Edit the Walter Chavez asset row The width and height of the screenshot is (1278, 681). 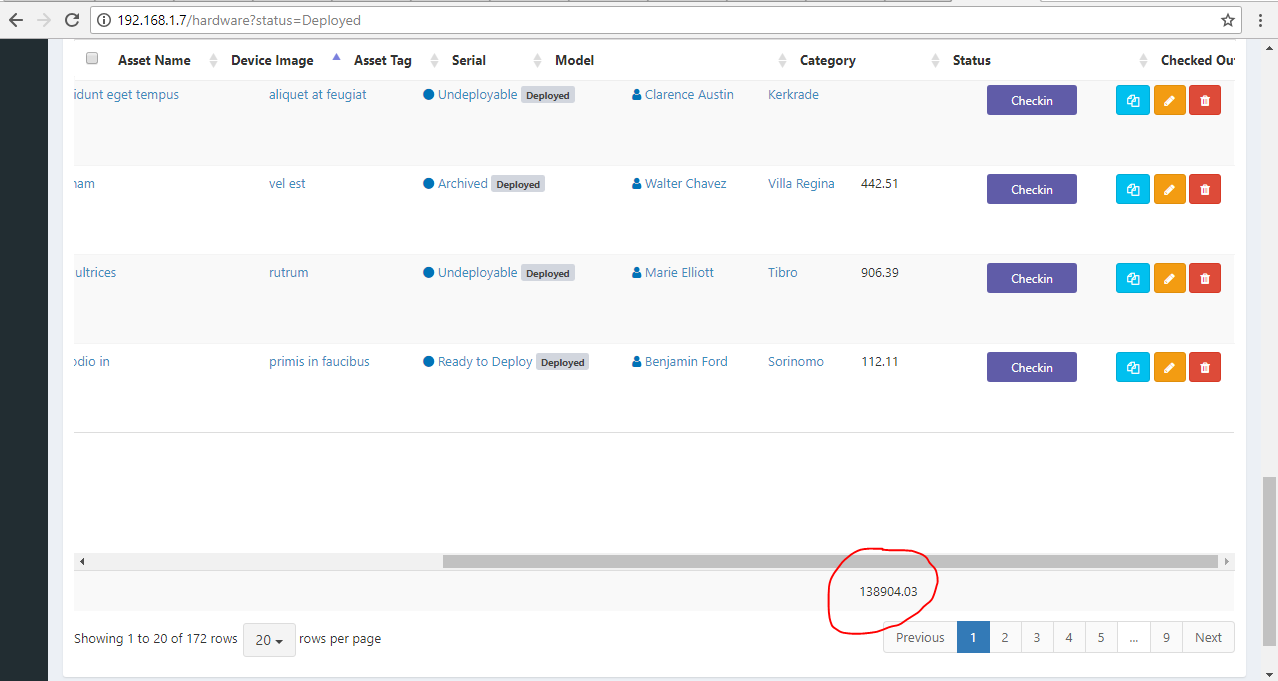pos(1169,189)
